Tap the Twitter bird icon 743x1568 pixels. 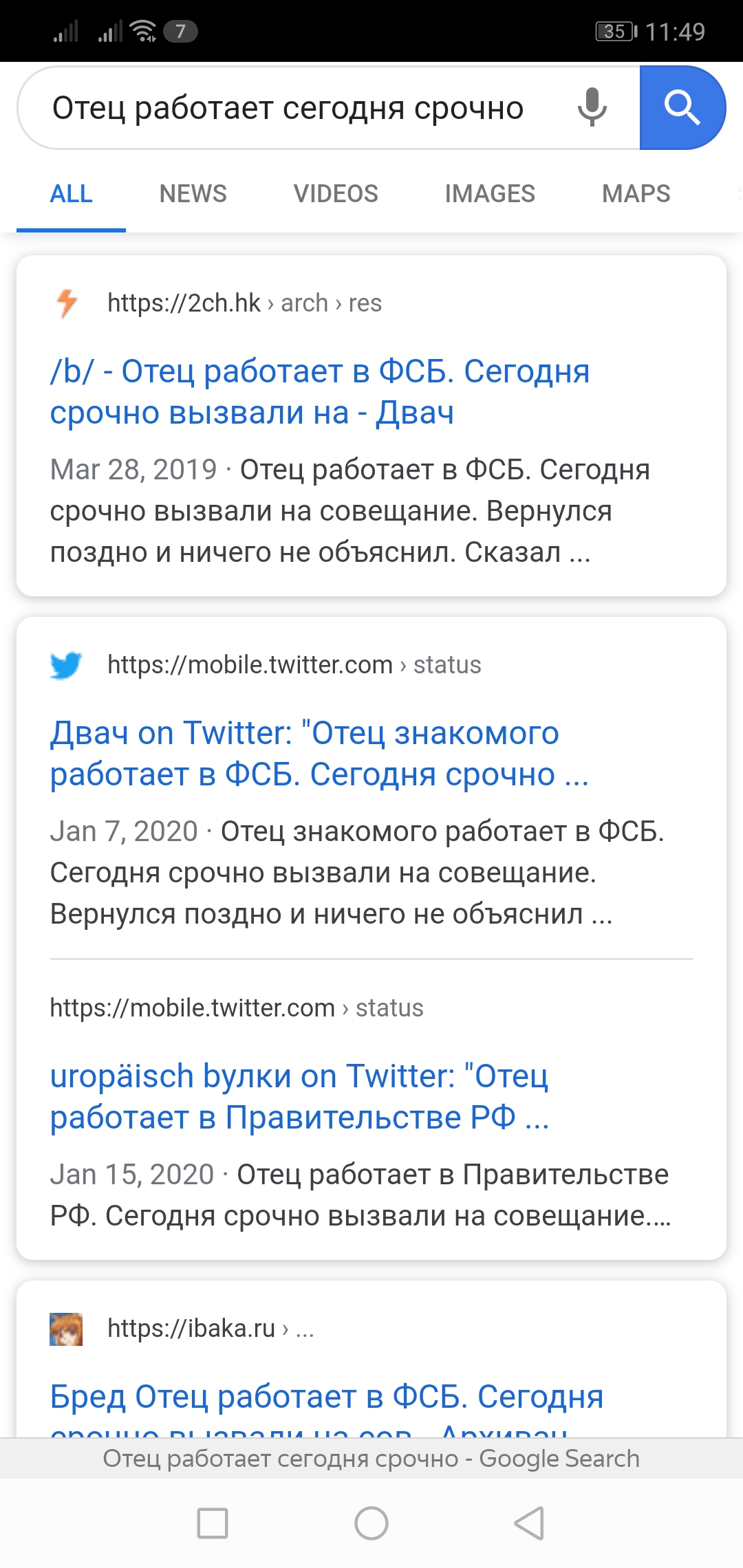(x=66, y=665)
